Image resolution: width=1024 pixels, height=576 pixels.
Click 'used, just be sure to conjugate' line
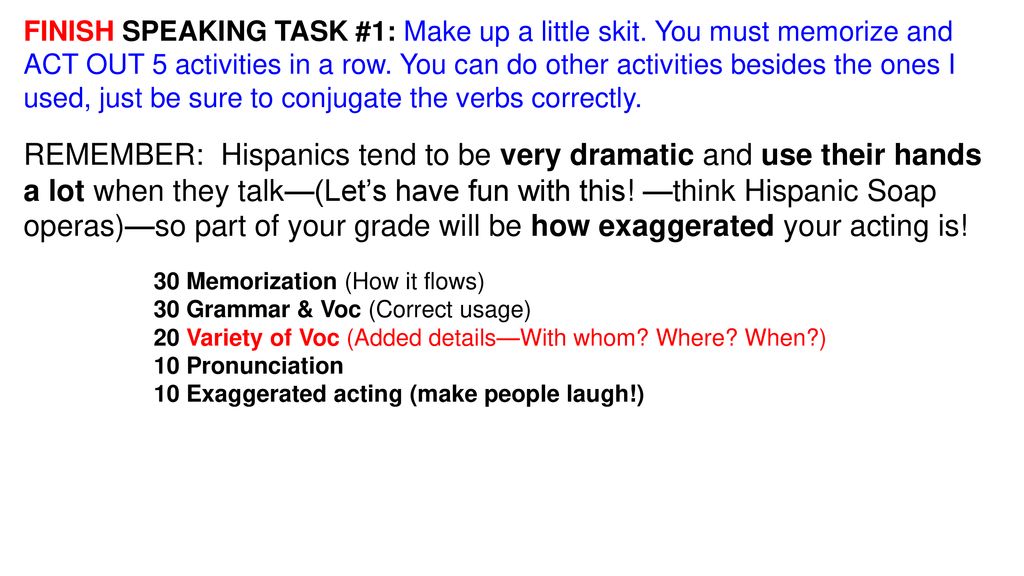[332, 99]
